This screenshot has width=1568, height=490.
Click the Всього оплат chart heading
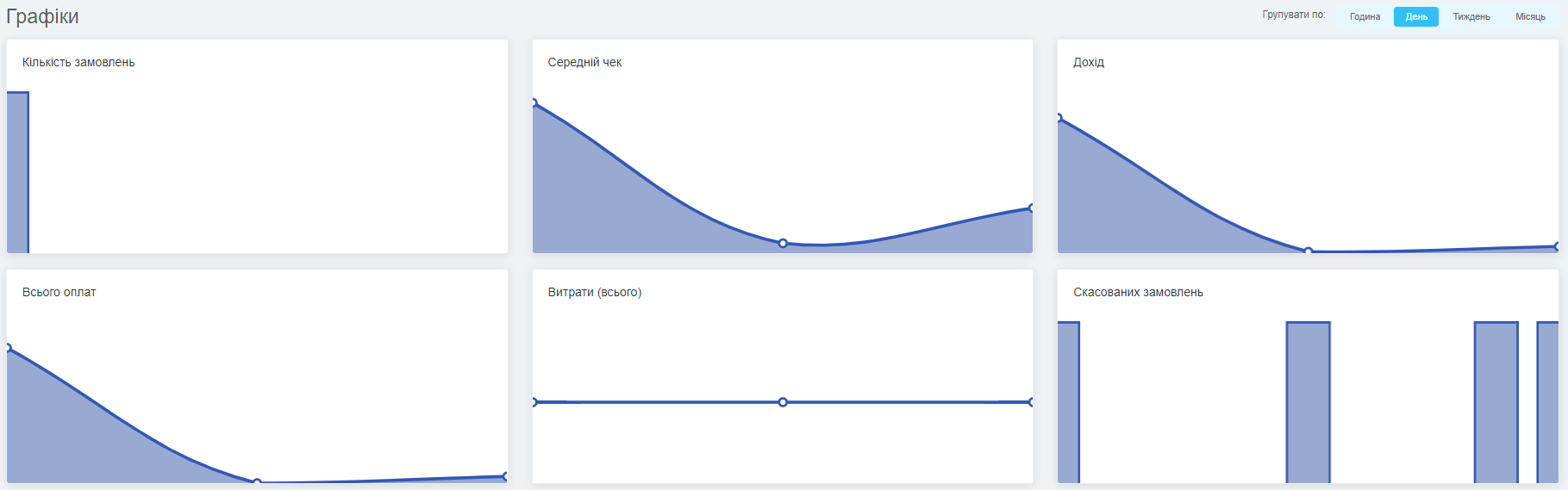click(59, 292)
